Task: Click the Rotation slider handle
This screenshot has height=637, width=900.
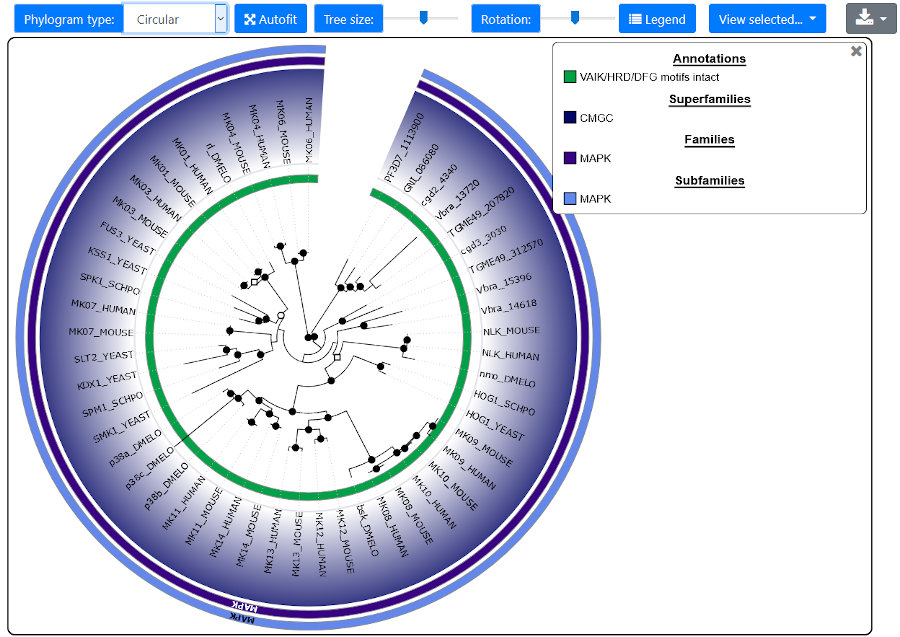Action: point(574,17)
